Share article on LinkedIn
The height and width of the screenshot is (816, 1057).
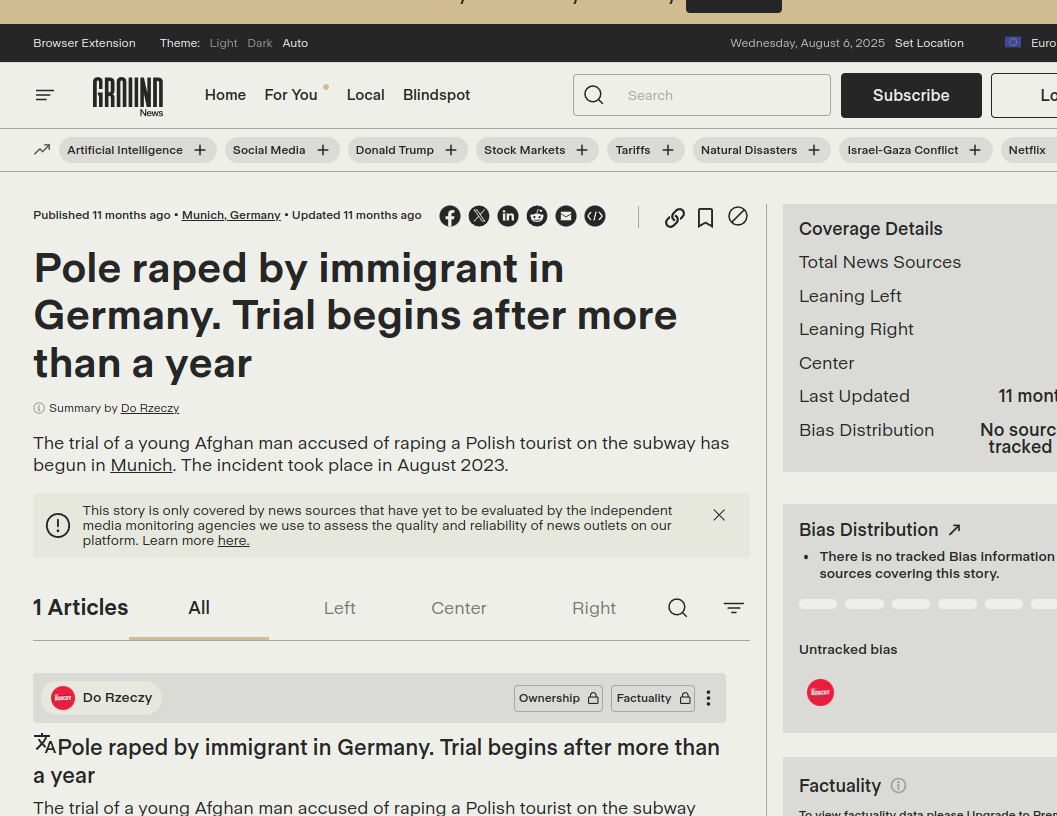[508, 216]
